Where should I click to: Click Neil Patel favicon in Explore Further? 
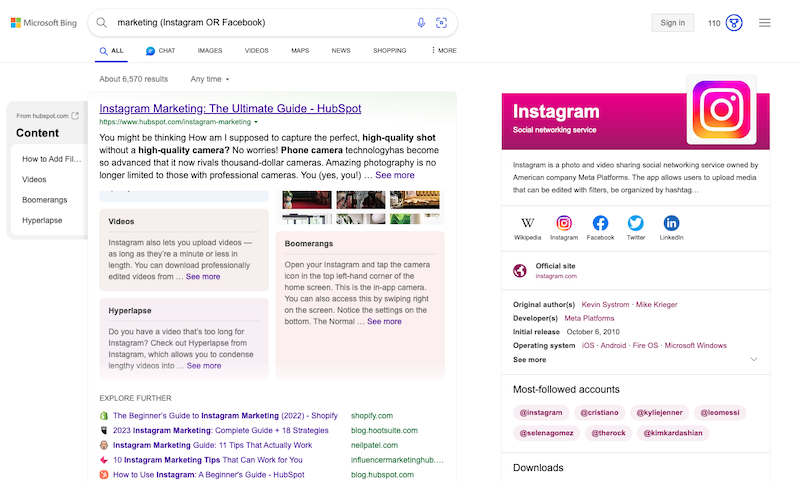104,445
